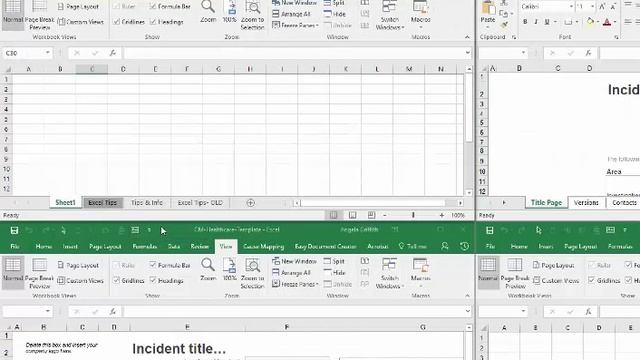Viewport: 640px width, 360px height.
Task: Click Format Painter brush in top-right window
Action: [x=504, y=24]
